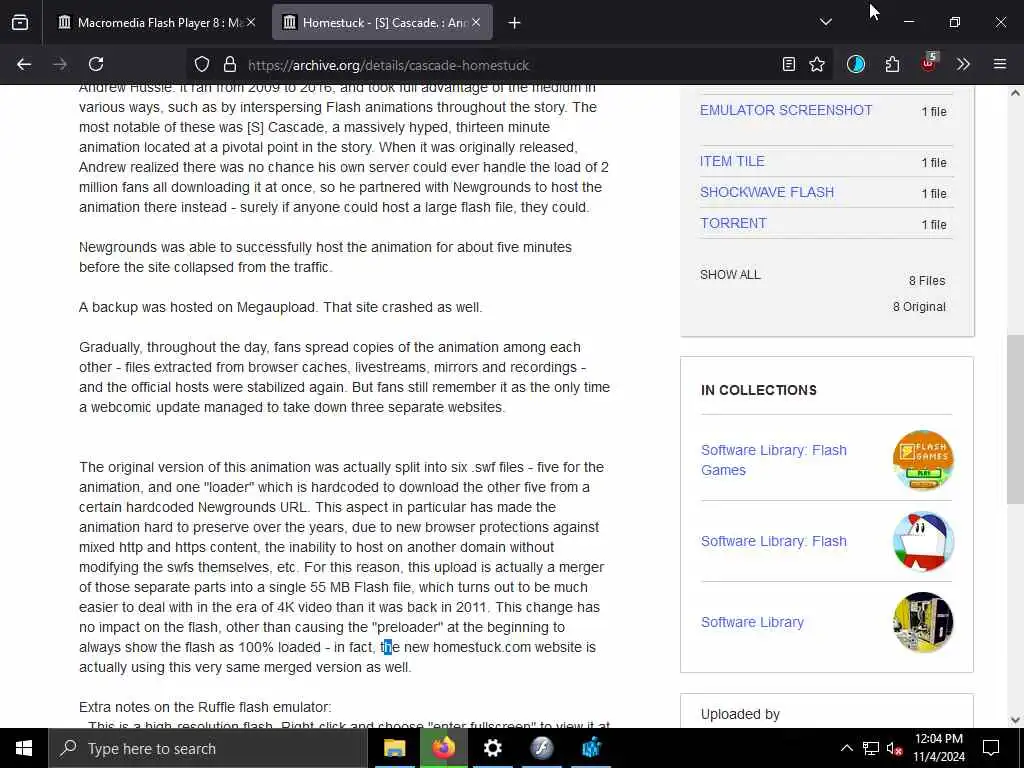Screen dimensions: 1024x768
Task: Open the blue circle extension icon
Action: [x=856, y=64]
